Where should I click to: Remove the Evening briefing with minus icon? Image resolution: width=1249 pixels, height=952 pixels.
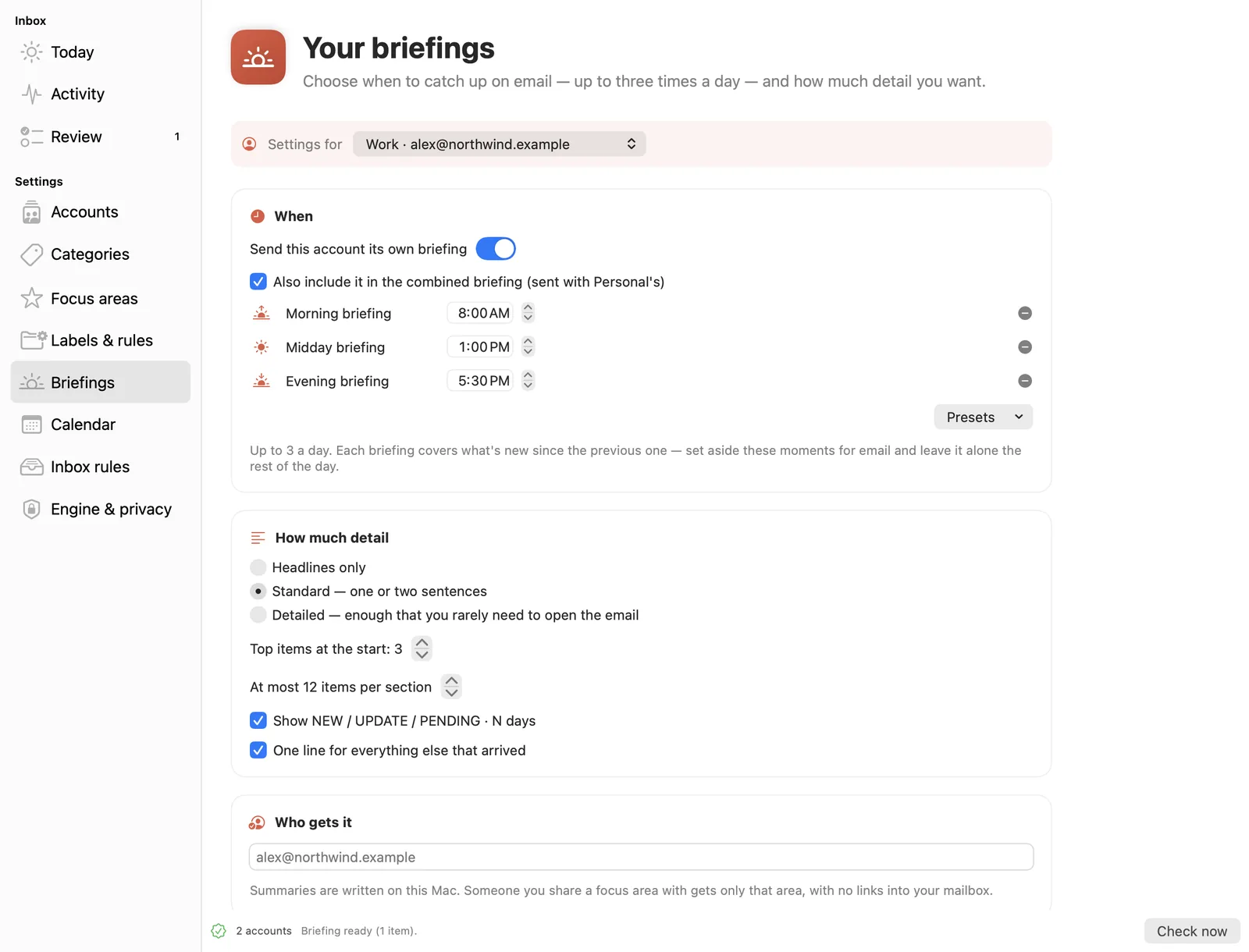click(1025, 381)
